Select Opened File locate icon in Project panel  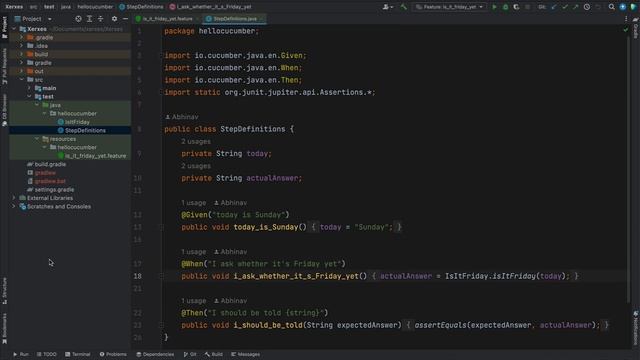tap(78, 19)
